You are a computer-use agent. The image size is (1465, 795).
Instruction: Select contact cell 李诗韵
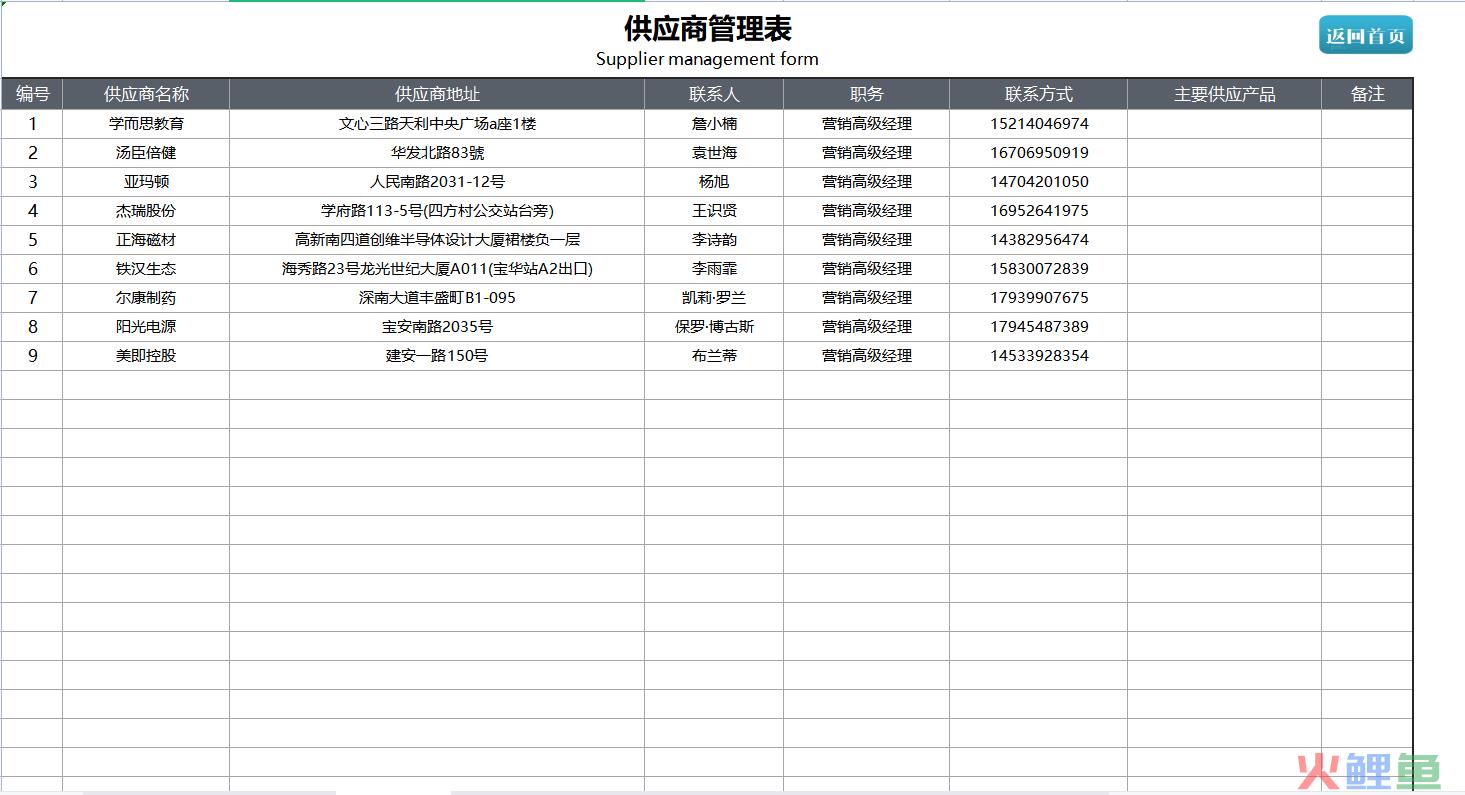[x=714, y=240]
